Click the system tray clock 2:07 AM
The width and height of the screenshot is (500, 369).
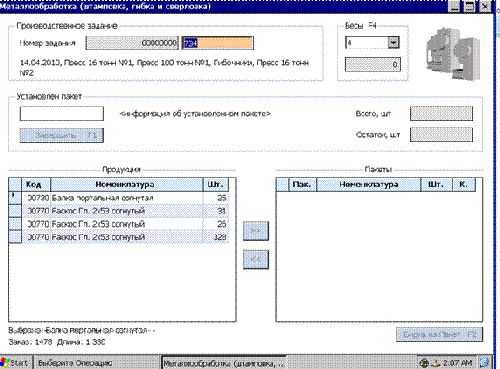[x=457, y=363]
